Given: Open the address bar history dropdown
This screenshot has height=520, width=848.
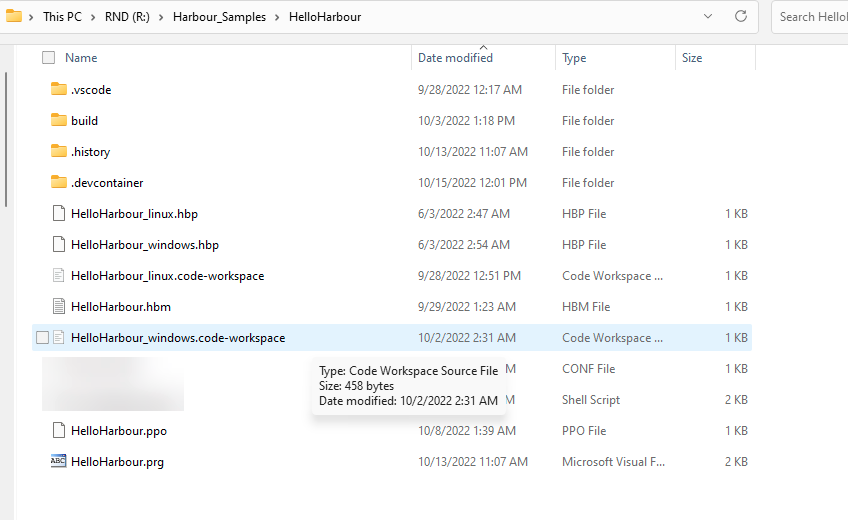Looking at the screenshot, I should pyautogui.click(x=708, y=17).
